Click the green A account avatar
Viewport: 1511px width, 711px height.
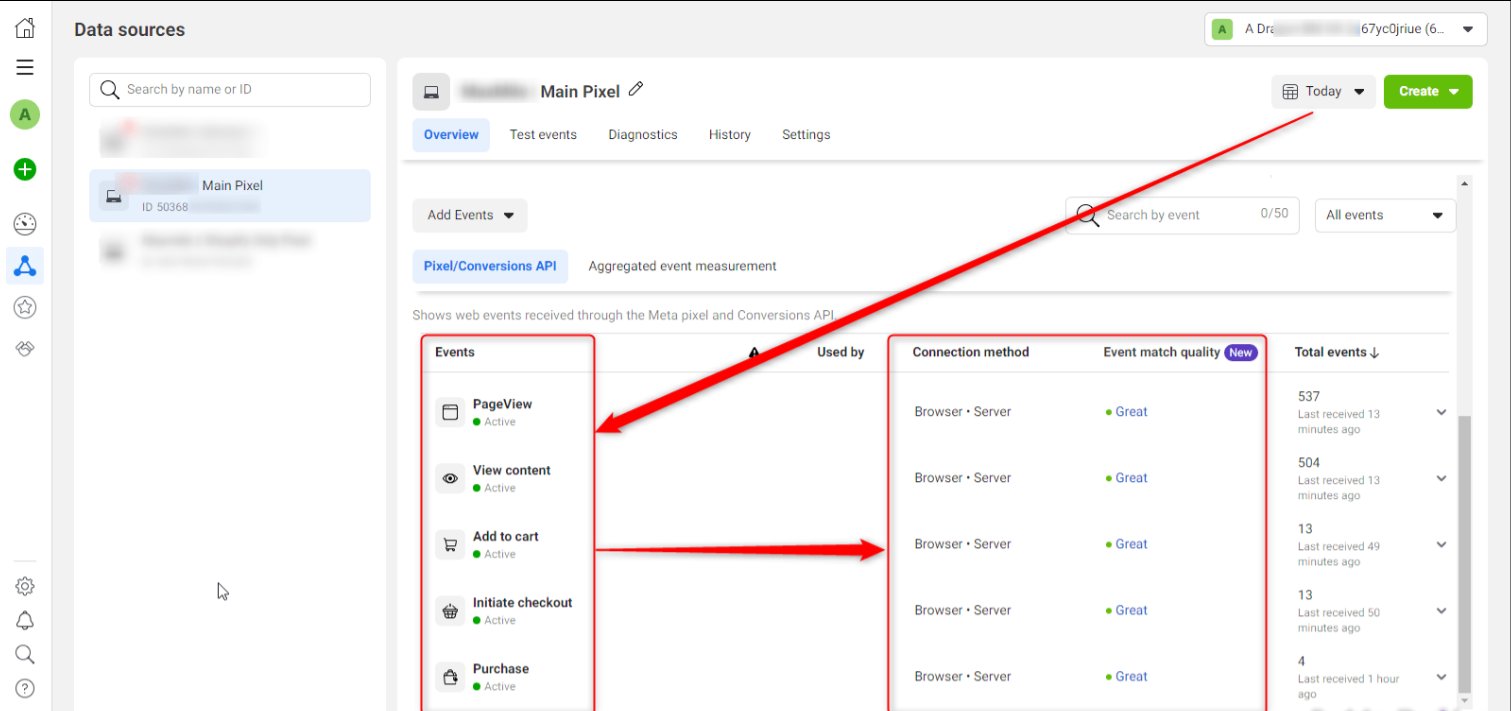coord(25,114)
